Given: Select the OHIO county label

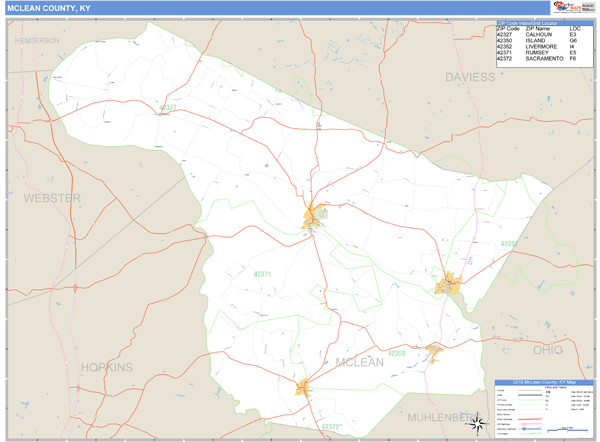Looking at the screenshot, I should pos(548,350).
